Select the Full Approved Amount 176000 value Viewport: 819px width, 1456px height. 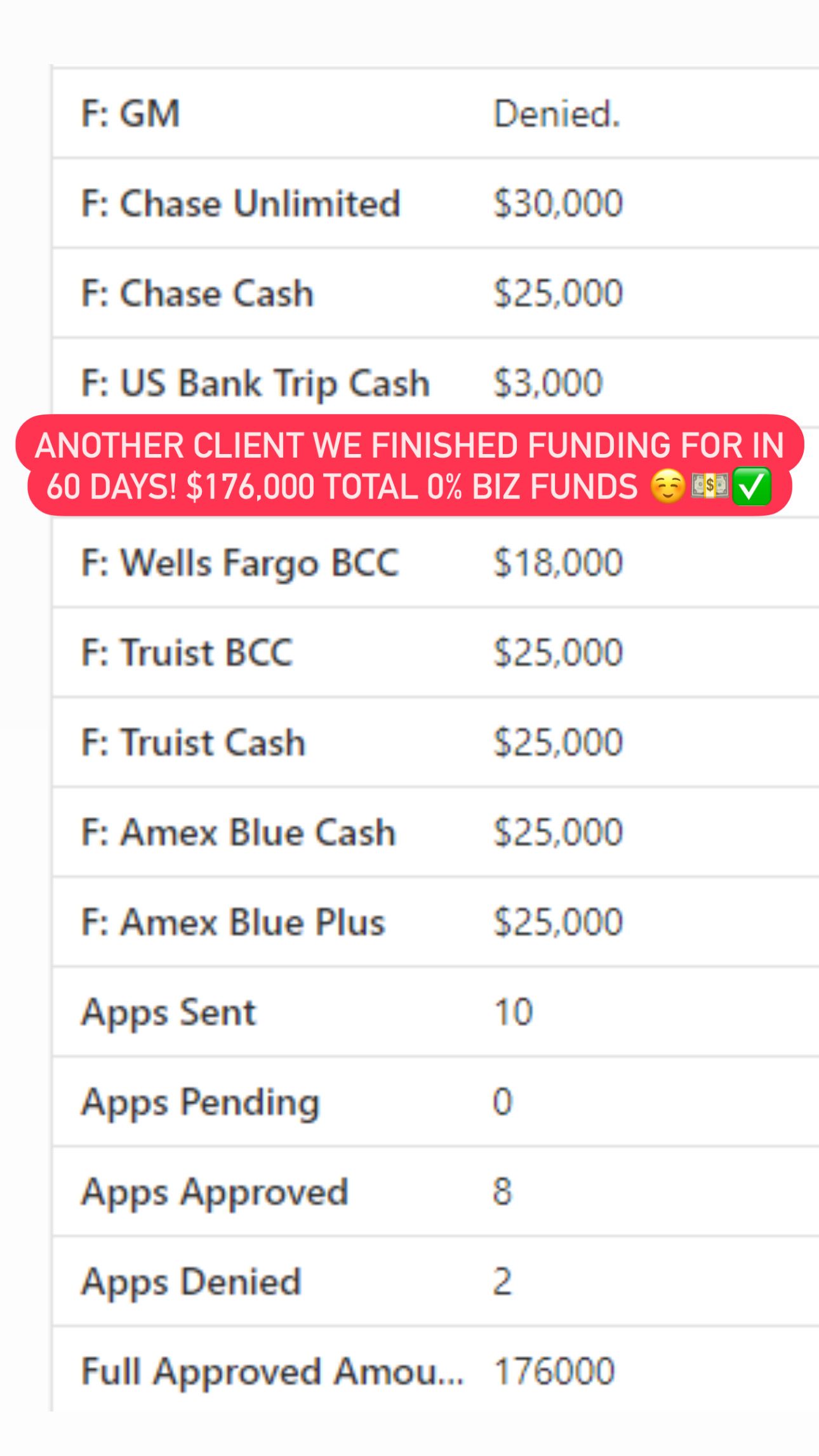pyautogui.click(x=554, y=1372)
